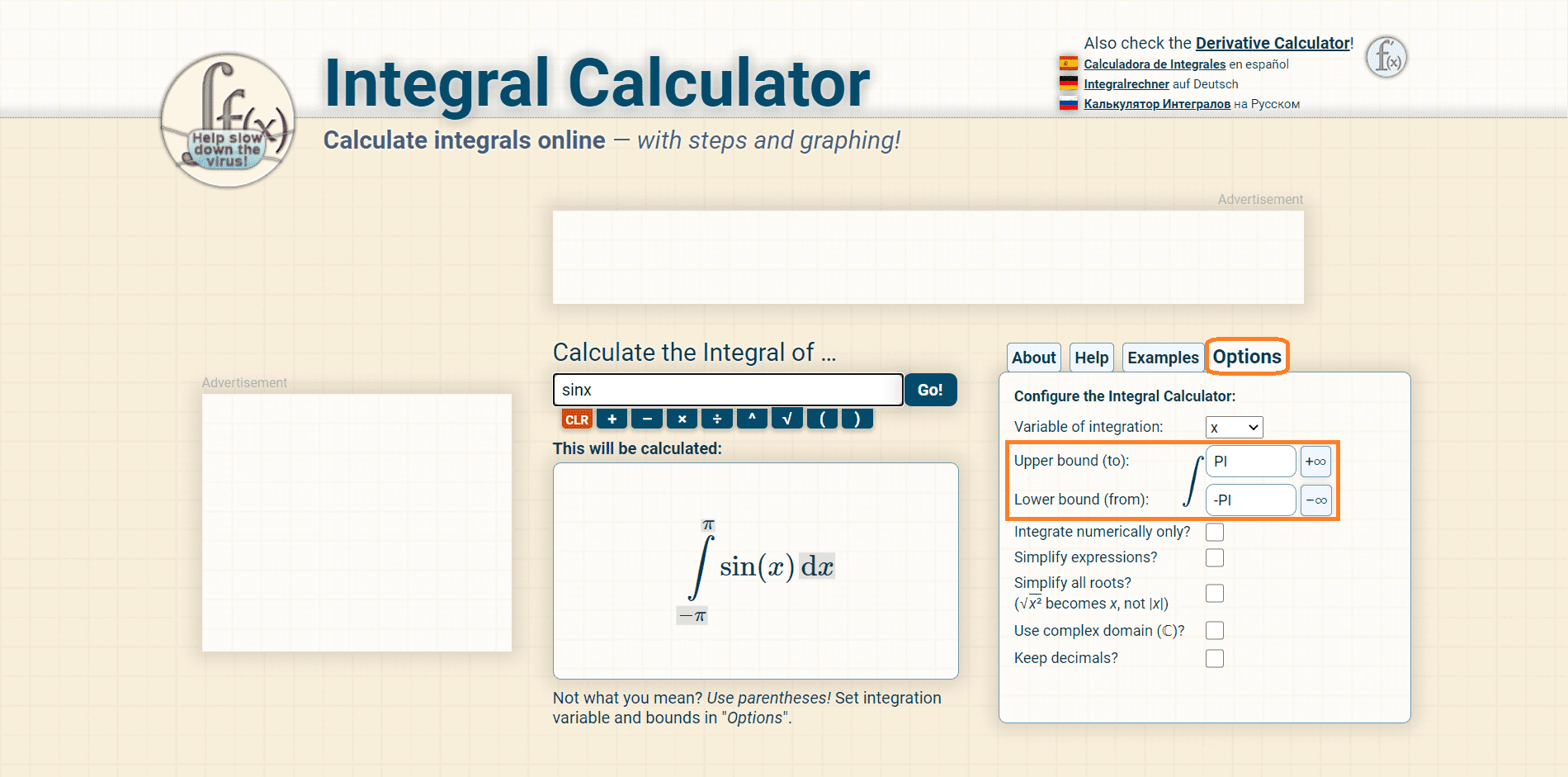Image resolution: width=1568 pixels, height=777 pixels.
Task: Open the Help tab
Action: tap(1092, 358)
